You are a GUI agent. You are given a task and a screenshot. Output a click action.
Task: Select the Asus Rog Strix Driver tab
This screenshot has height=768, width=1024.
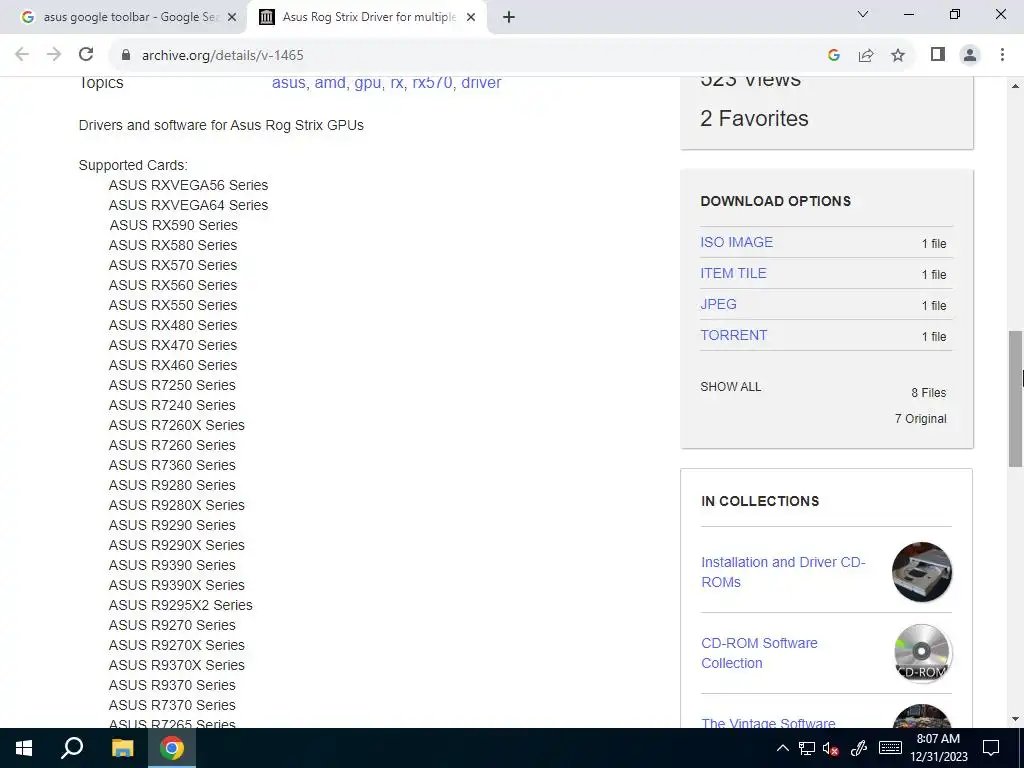[366, 17]
